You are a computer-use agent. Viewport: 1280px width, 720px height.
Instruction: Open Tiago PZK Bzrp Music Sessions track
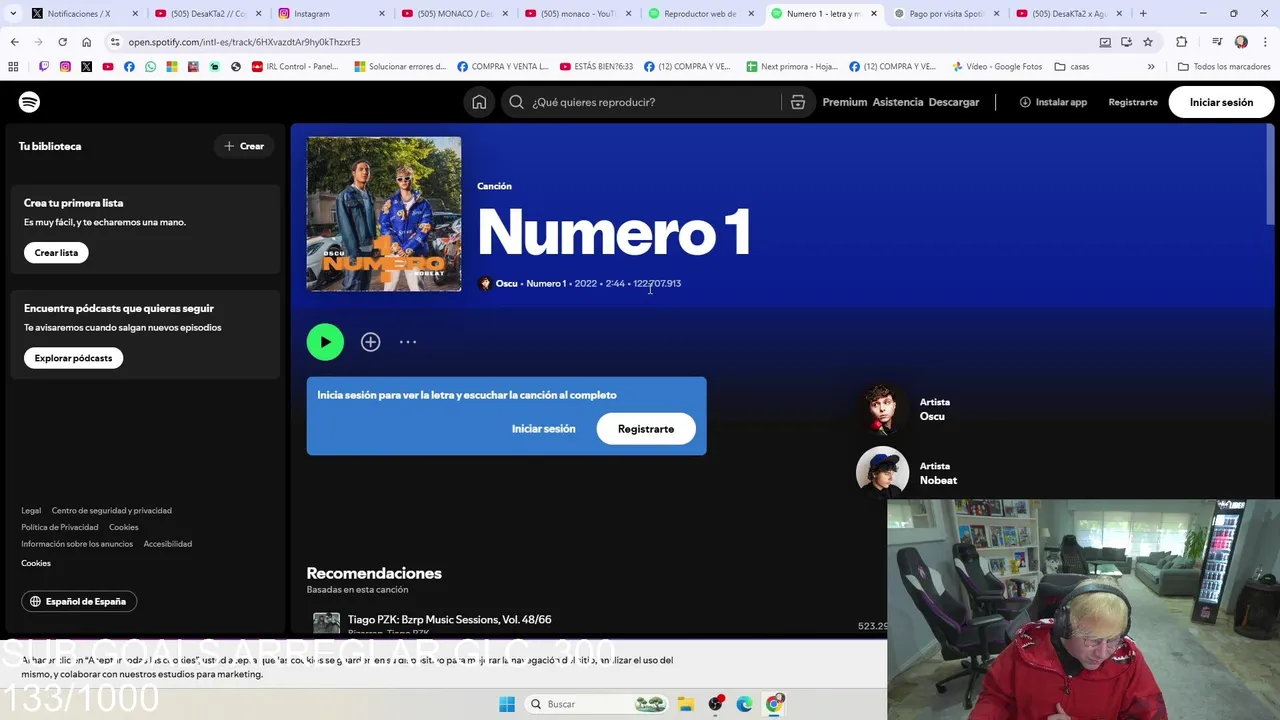point(449,620)
